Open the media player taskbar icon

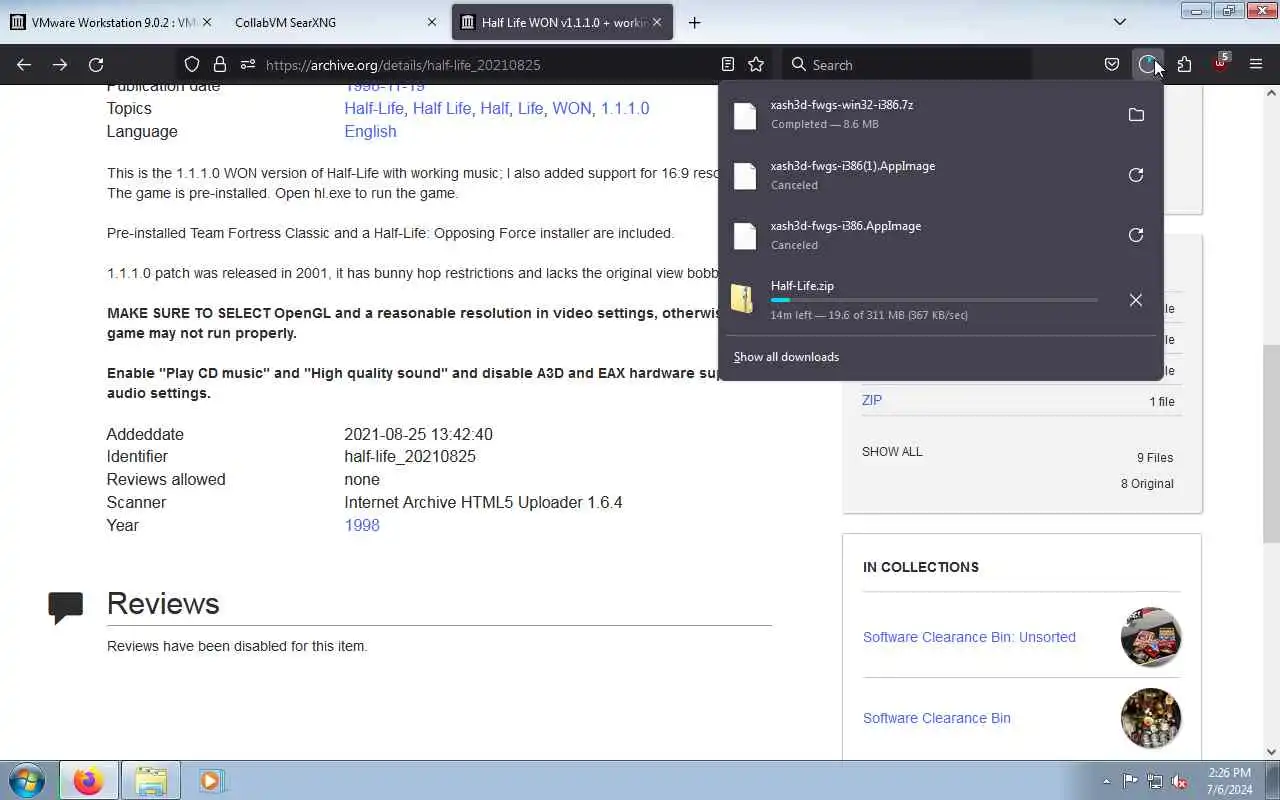click(x=210, y=781)
